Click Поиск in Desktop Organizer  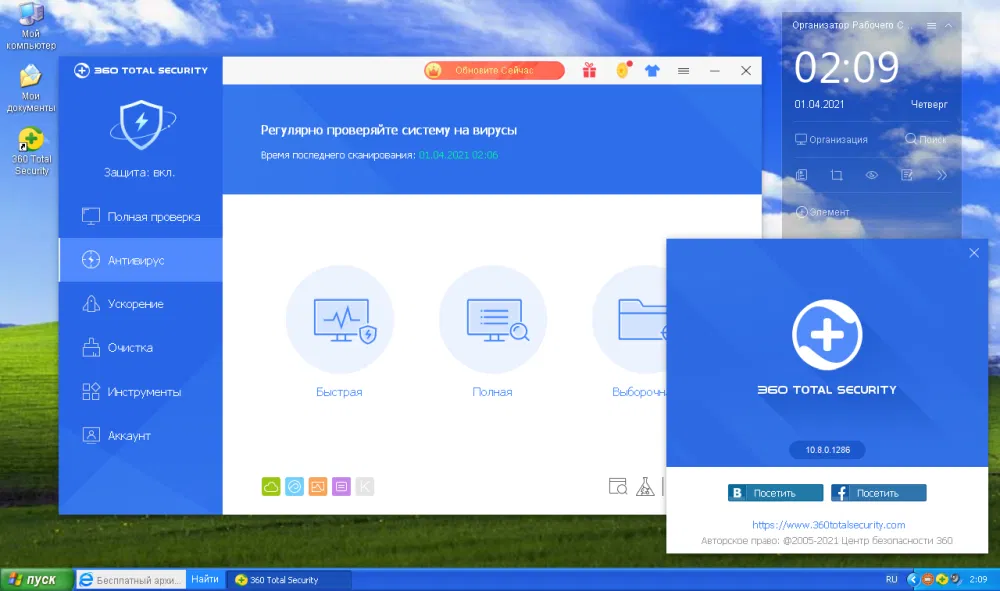click(x=925, y=139)
